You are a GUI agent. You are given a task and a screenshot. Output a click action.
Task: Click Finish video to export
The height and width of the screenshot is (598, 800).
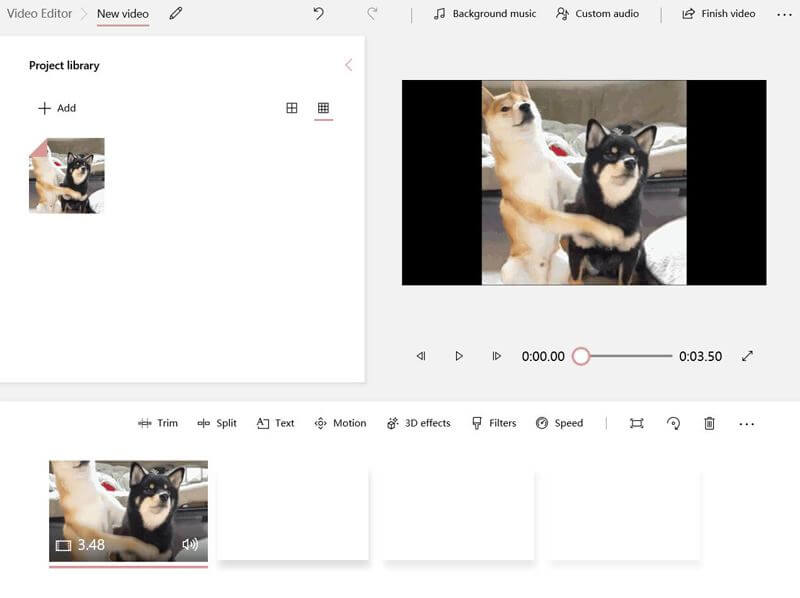coord(718,14)
